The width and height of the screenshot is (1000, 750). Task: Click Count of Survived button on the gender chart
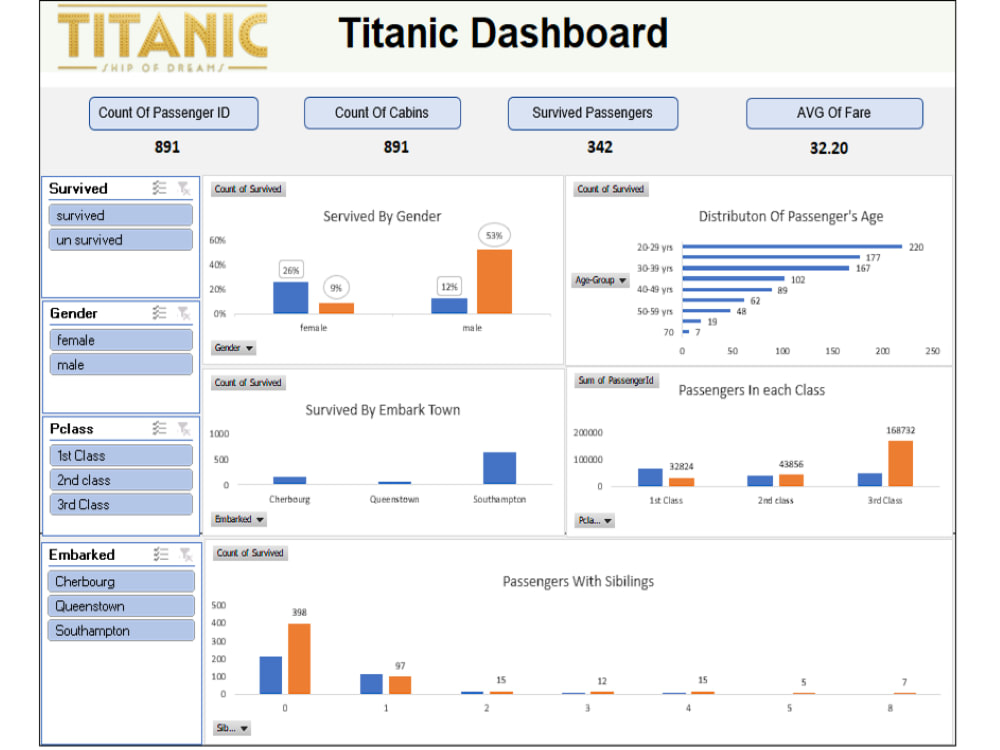(248, 189)
